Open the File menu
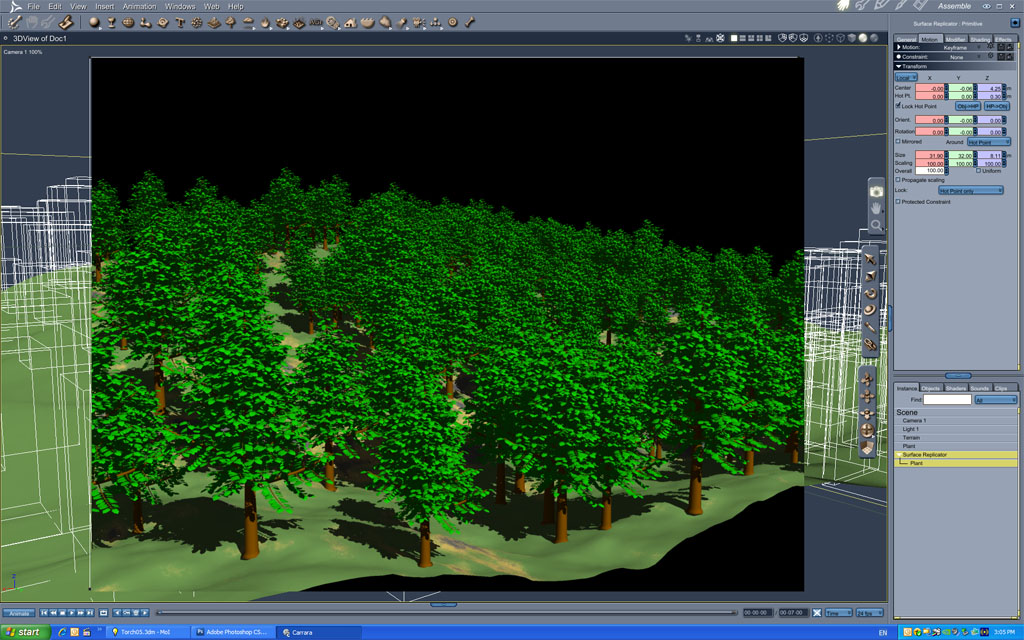This screenshot has height=640, width=1024. click(x=33, y=6)
